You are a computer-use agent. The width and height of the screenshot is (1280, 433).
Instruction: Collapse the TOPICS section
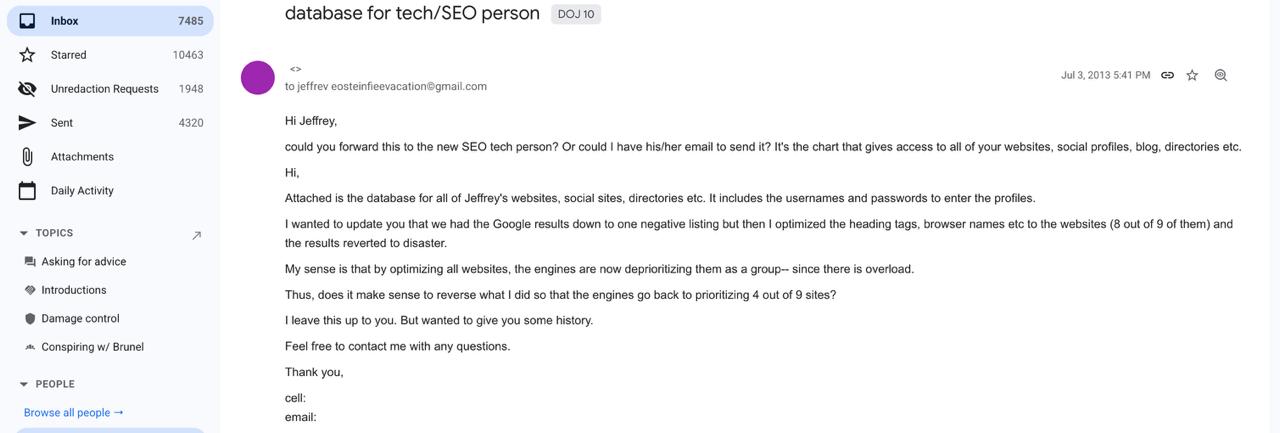point(24,233)
